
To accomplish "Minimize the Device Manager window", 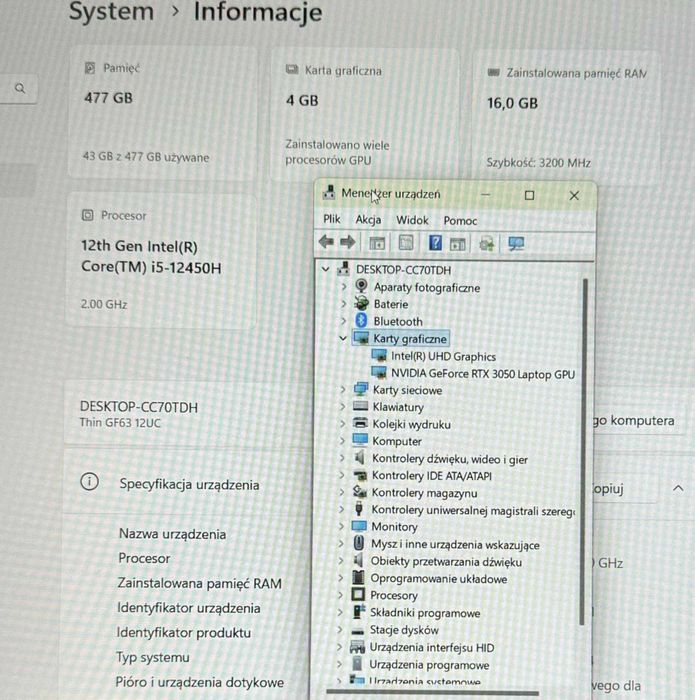I will pos(486,195).
